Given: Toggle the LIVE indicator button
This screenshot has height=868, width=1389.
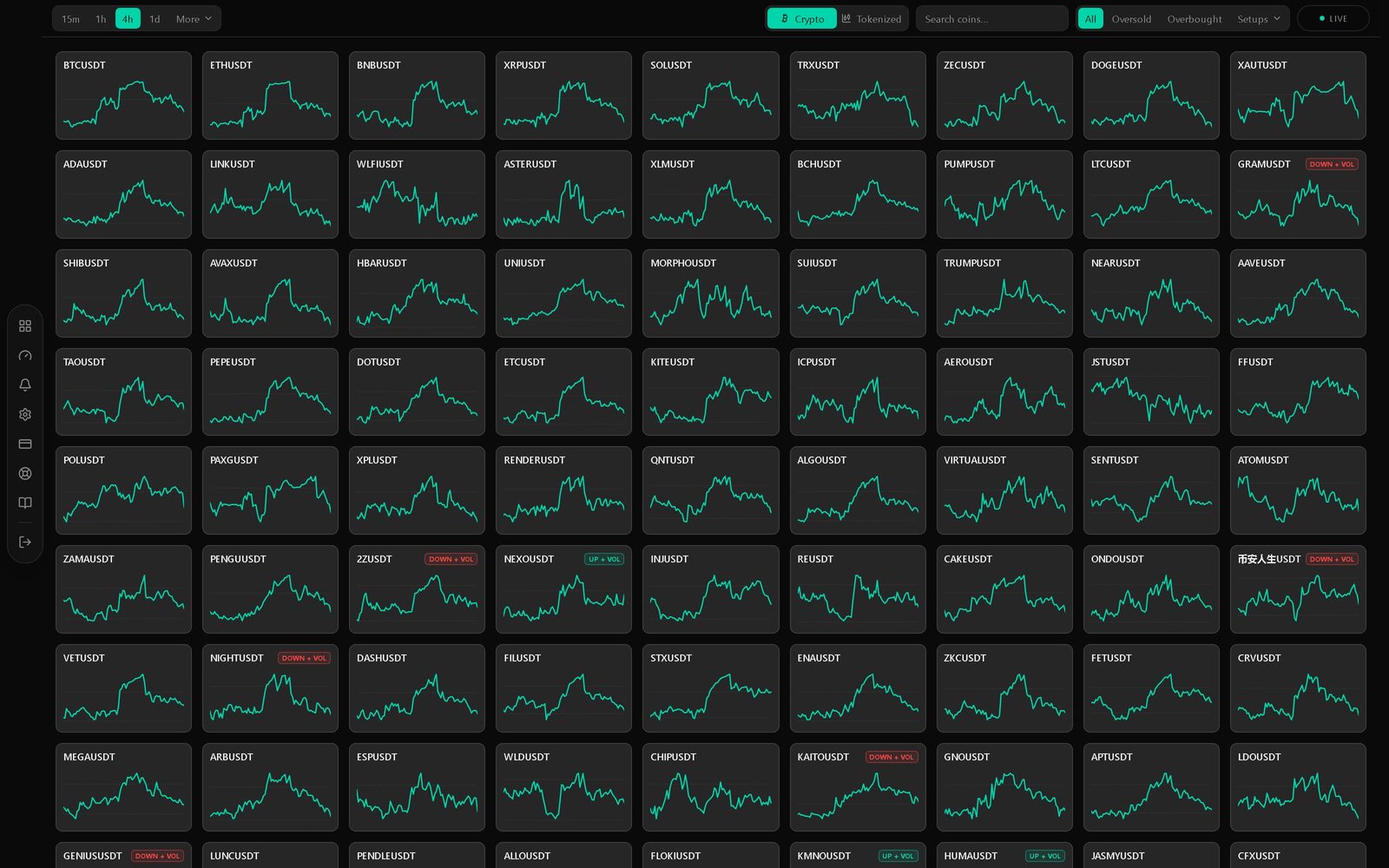Looking at the screenshot, I should [1333, 18].
